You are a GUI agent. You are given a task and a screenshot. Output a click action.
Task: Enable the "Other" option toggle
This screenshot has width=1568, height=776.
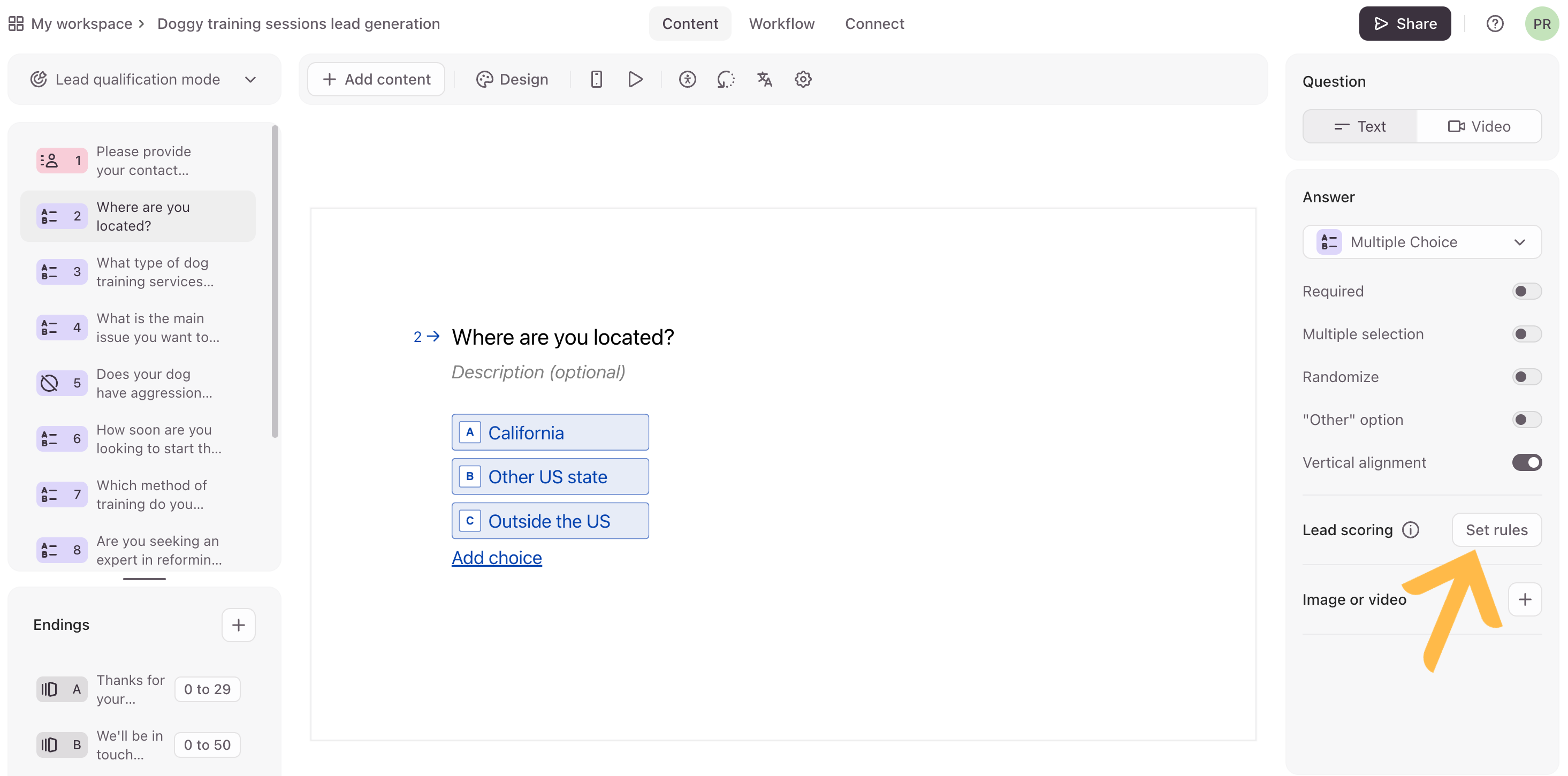[x=1527, y=420]
